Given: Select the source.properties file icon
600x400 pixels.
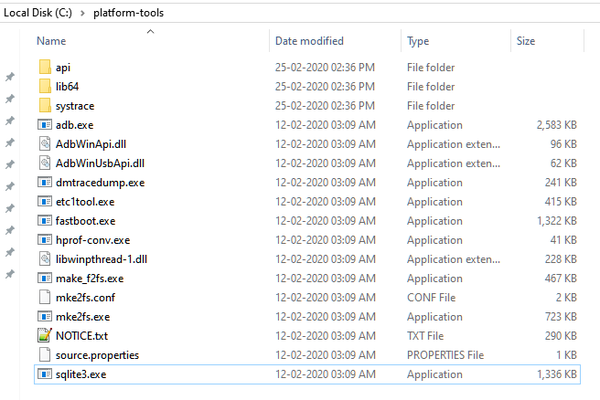Looking at the screenshot, I should [45, 355].
